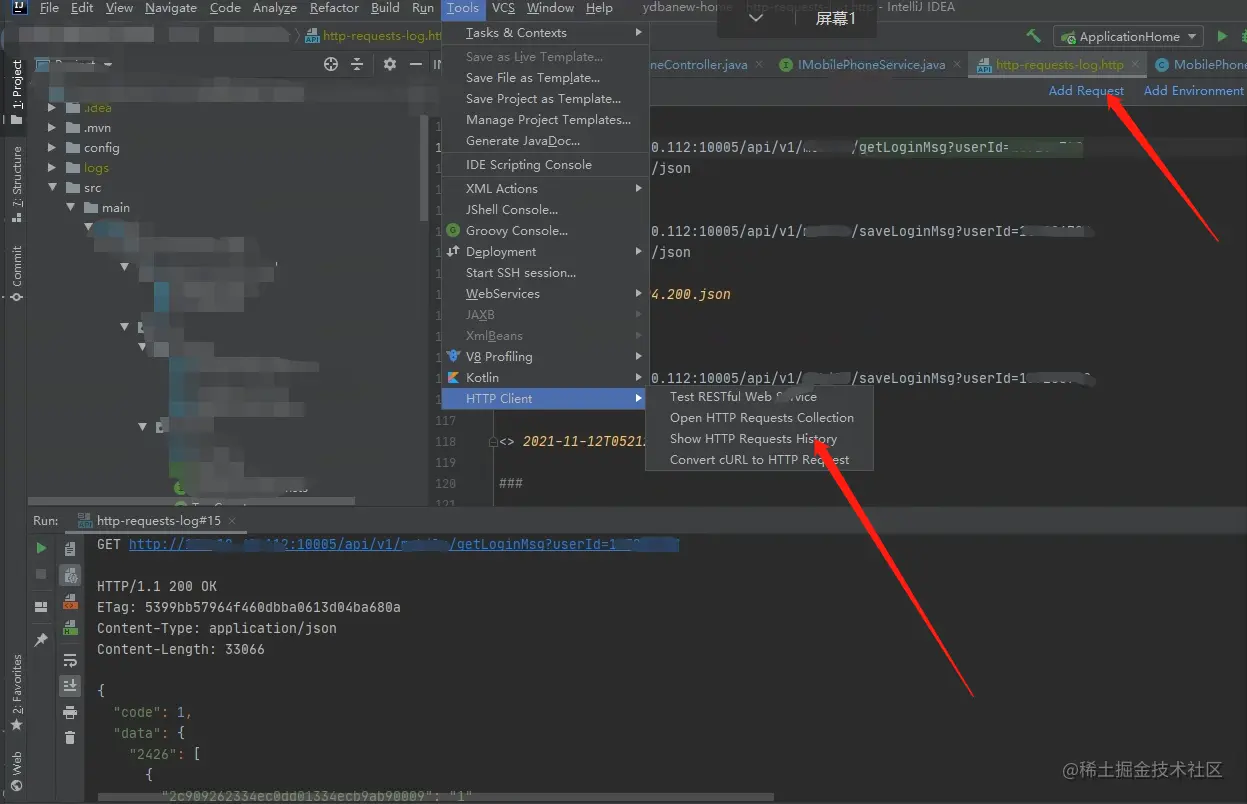Choose Open HTTP Requests Collection
The width and height of the screenshot is (1247, 804).
point(760,417)
